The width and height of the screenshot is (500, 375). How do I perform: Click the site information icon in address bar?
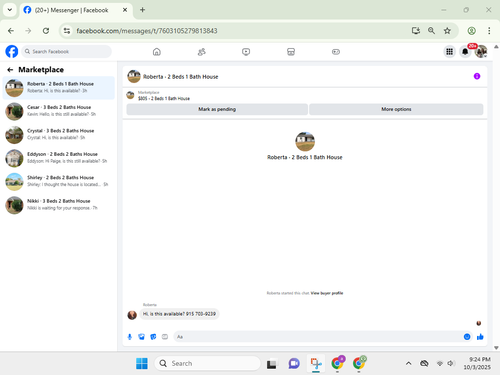click(67, 31)
